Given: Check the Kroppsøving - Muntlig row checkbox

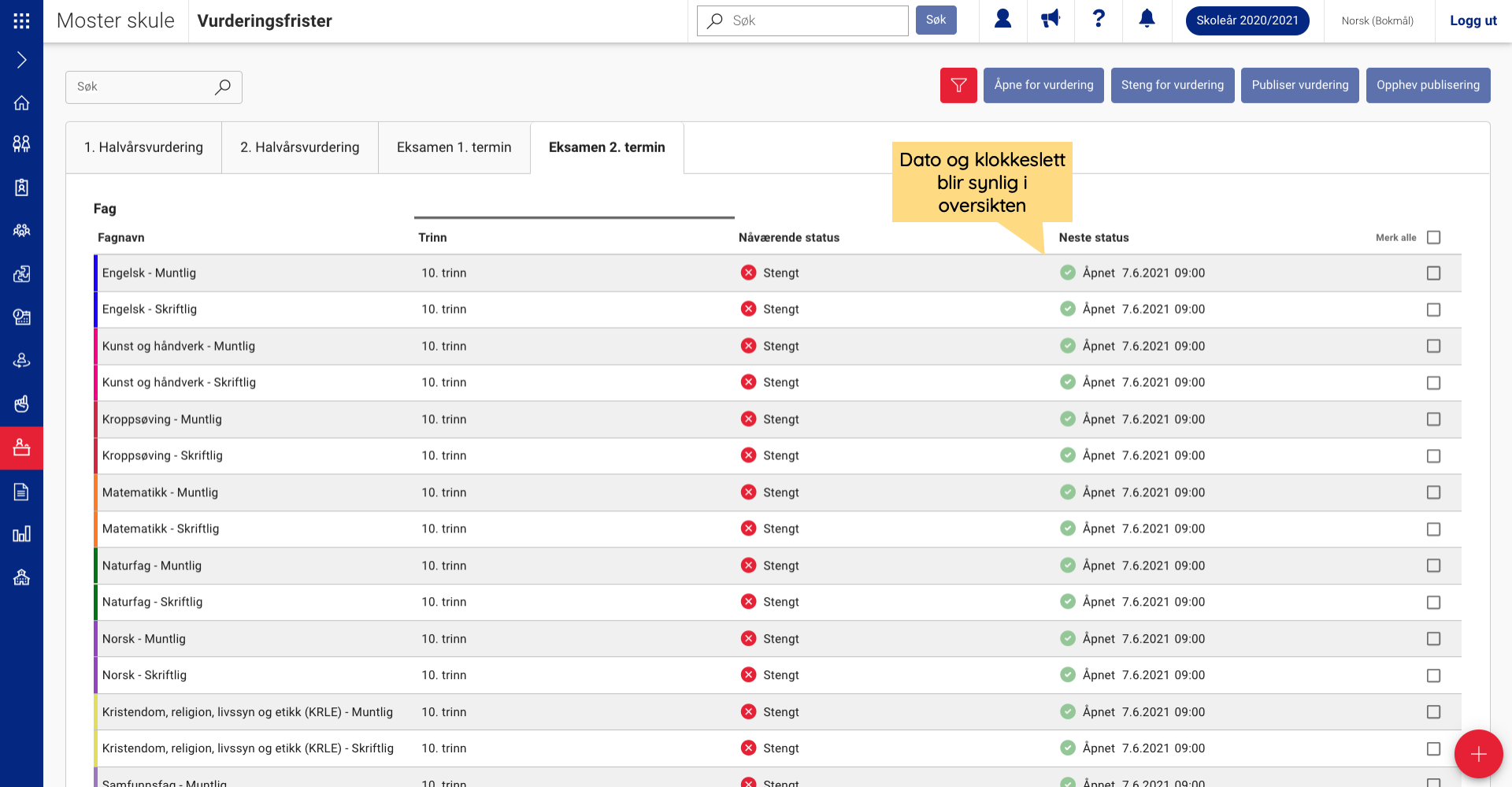Looking at the screenshot, I should click(1433, 419).
